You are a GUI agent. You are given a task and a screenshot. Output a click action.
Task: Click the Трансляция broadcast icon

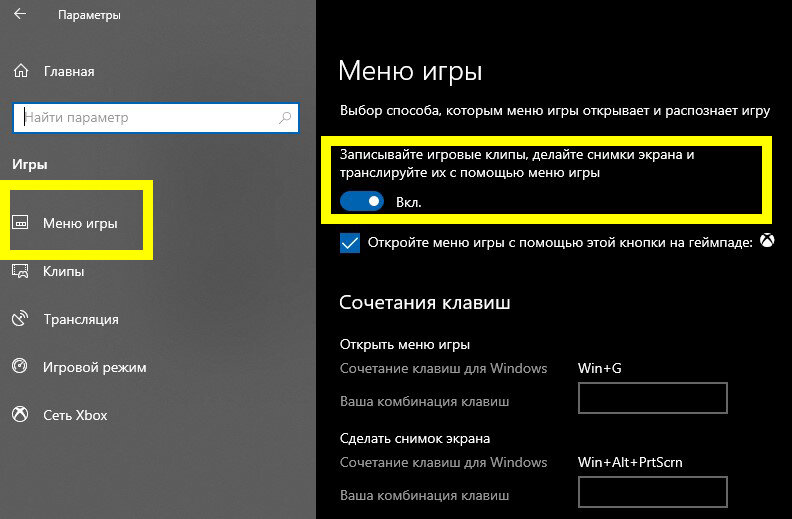tap(20, 319)
